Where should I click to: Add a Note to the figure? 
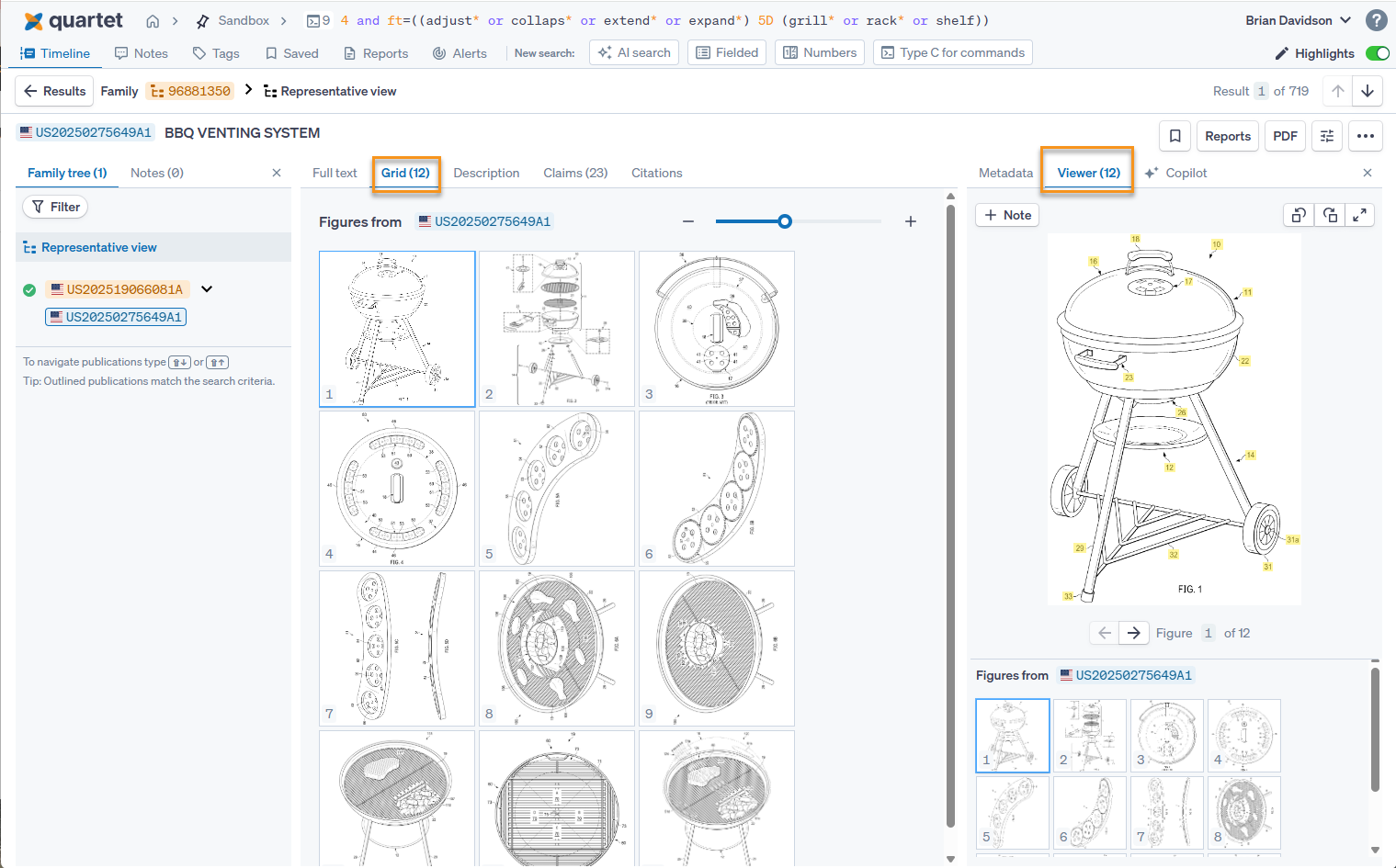(1007, 215)
